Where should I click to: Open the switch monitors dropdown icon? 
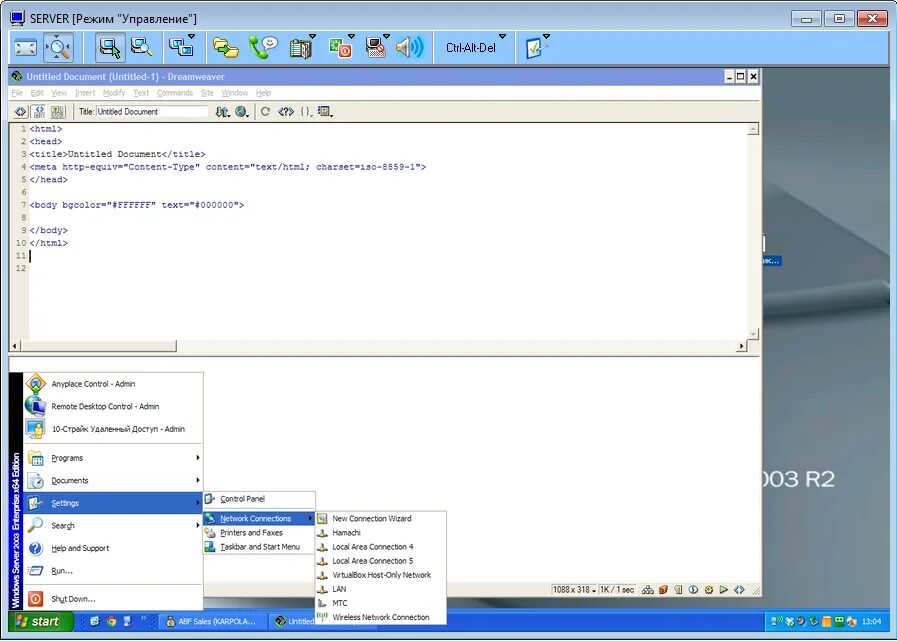coord(182,48)
